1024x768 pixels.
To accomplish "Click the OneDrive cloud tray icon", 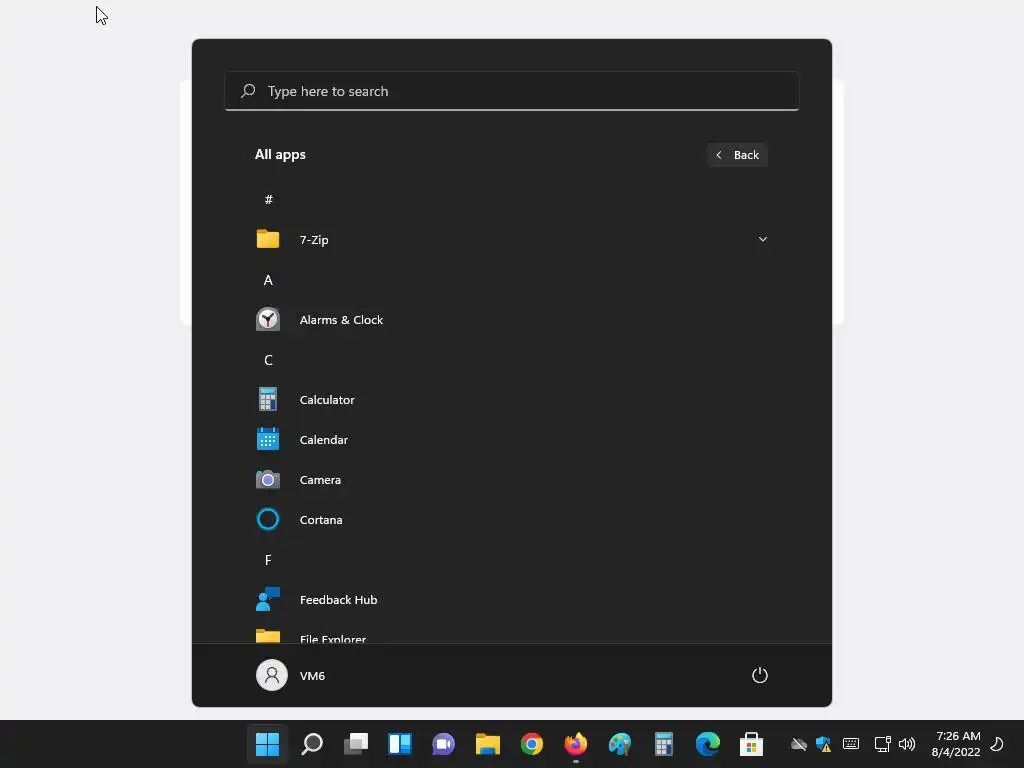I will point(798,744).
